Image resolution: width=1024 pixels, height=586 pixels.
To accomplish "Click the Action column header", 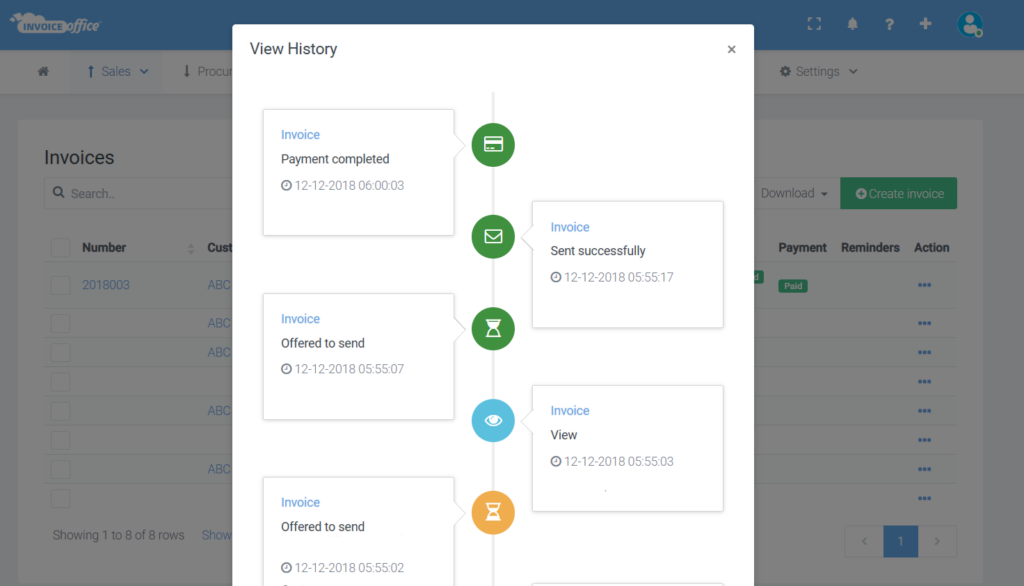I will click(x=931, y=248).
